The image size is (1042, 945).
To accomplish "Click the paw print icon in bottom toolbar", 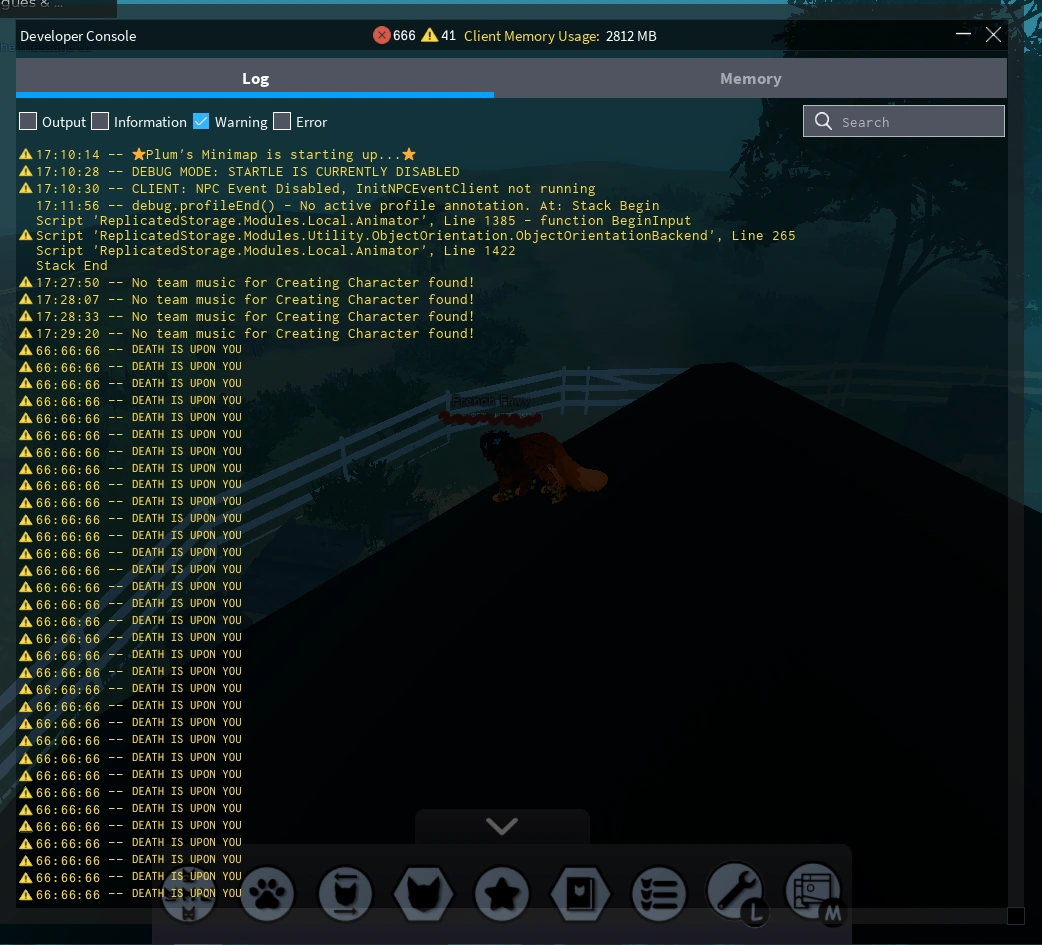I will pyautogui.click(x=266, y=893).
